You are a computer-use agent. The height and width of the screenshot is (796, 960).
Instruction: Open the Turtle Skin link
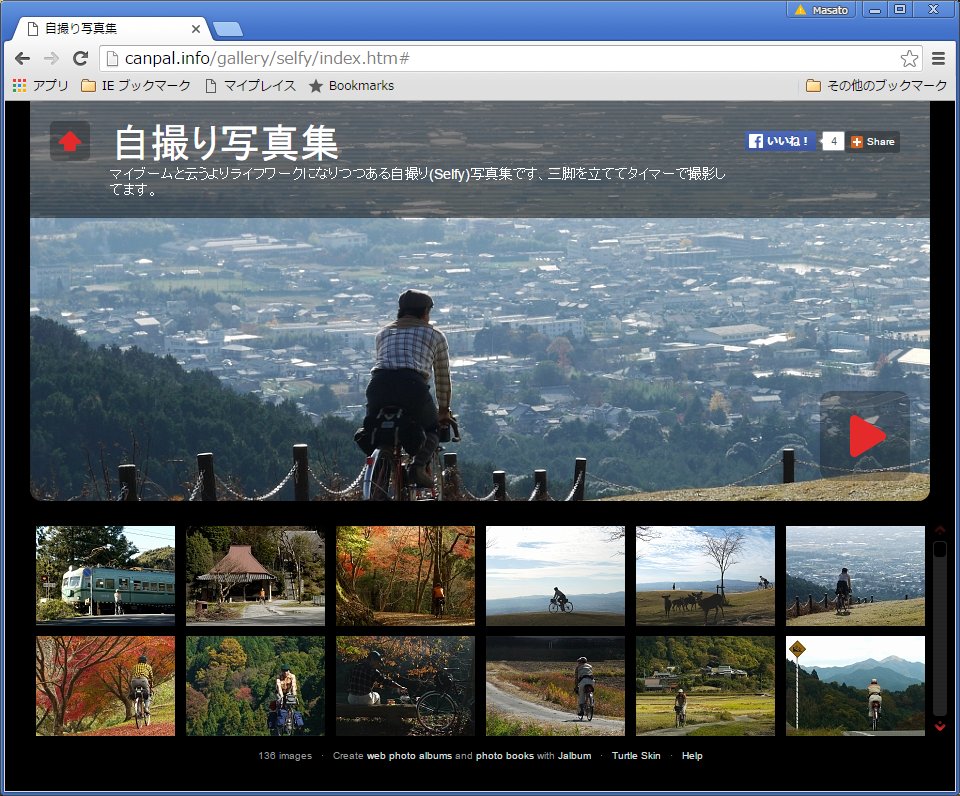(x=636, y=756)
